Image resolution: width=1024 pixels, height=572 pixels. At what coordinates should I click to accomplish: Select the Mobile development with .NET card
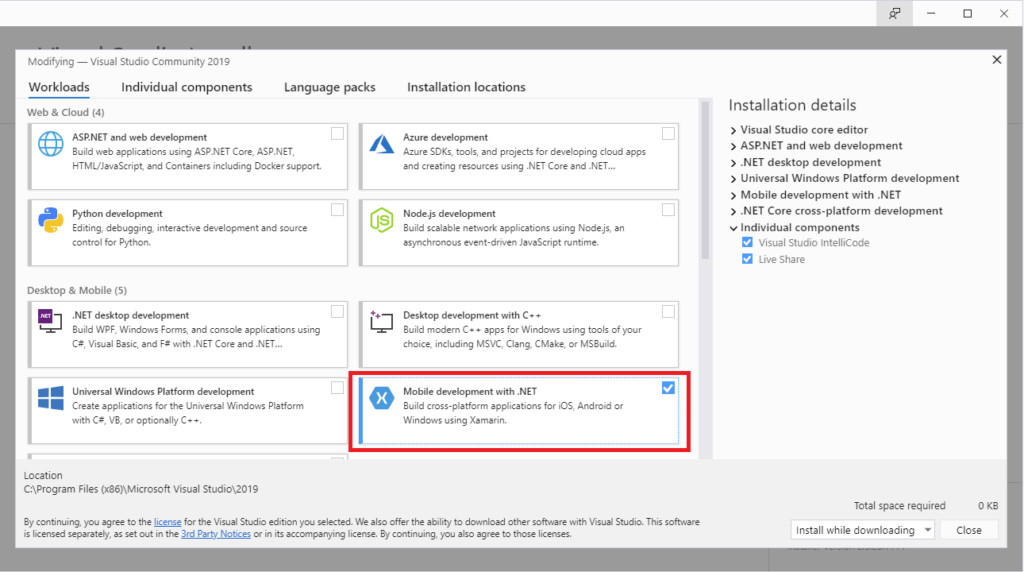click(519, 411)
